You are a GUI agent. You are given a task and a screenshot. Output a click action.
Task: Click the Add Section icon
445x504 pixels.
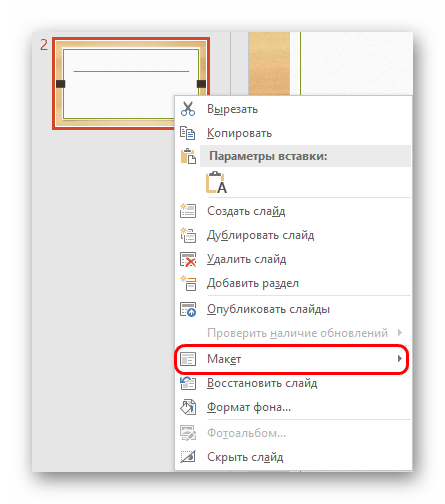(x=188, y=283)
